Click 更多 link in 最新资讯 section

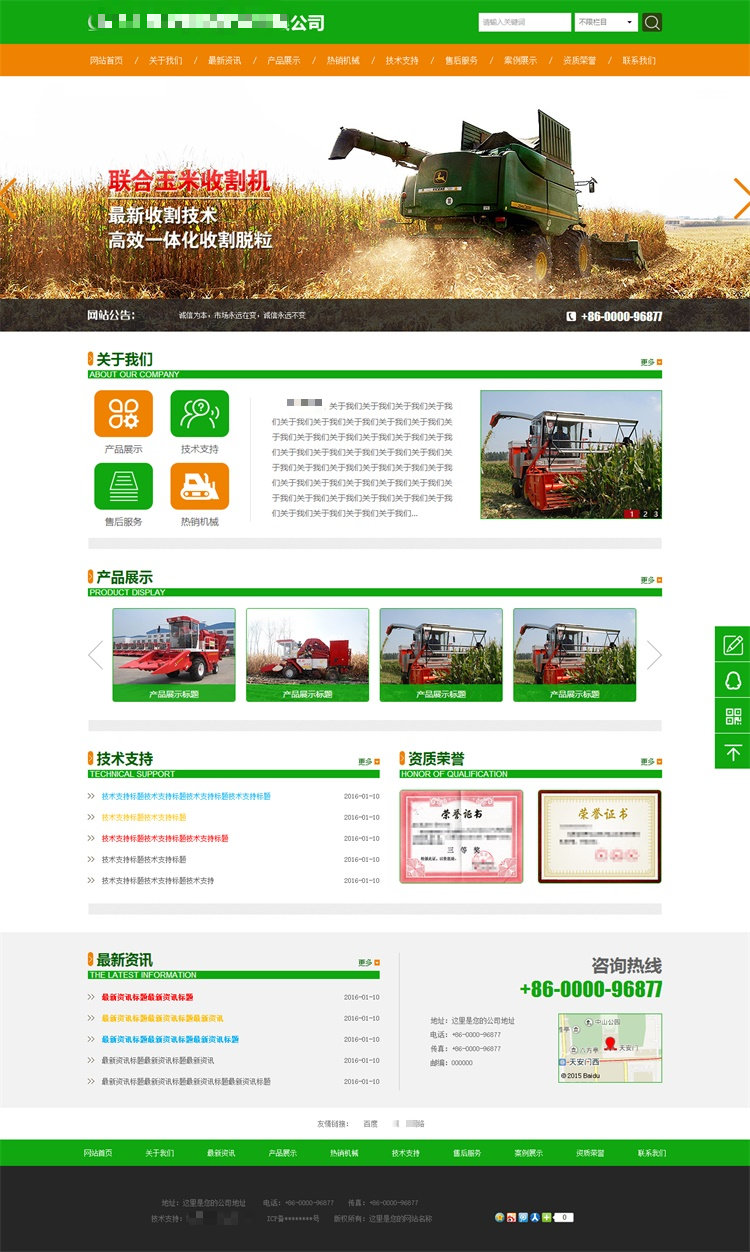point(368,963)
